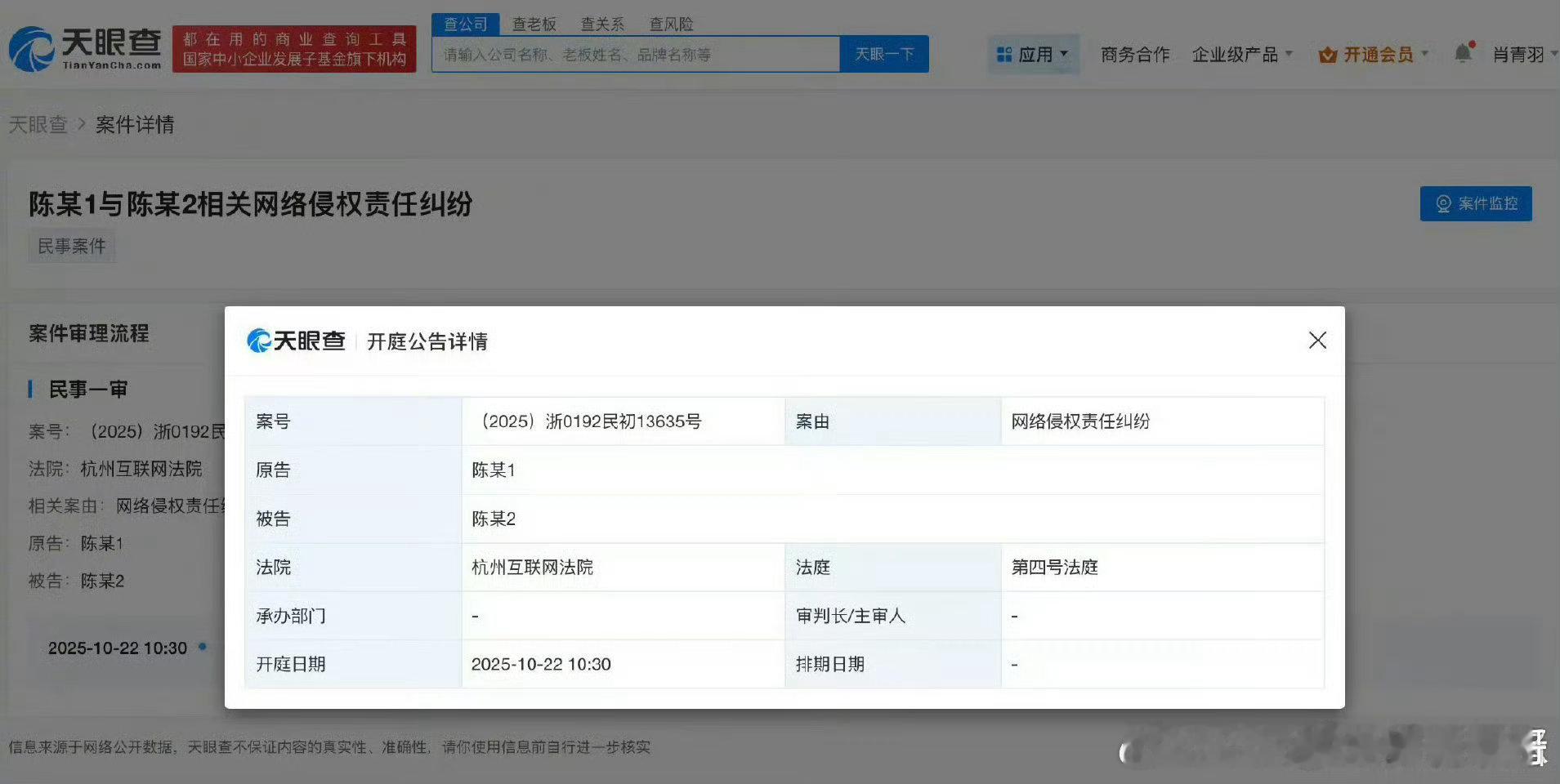Click the 案件监控 button
The width and height of the screenshot is (1560, 784).
[x=1476, y=203]
